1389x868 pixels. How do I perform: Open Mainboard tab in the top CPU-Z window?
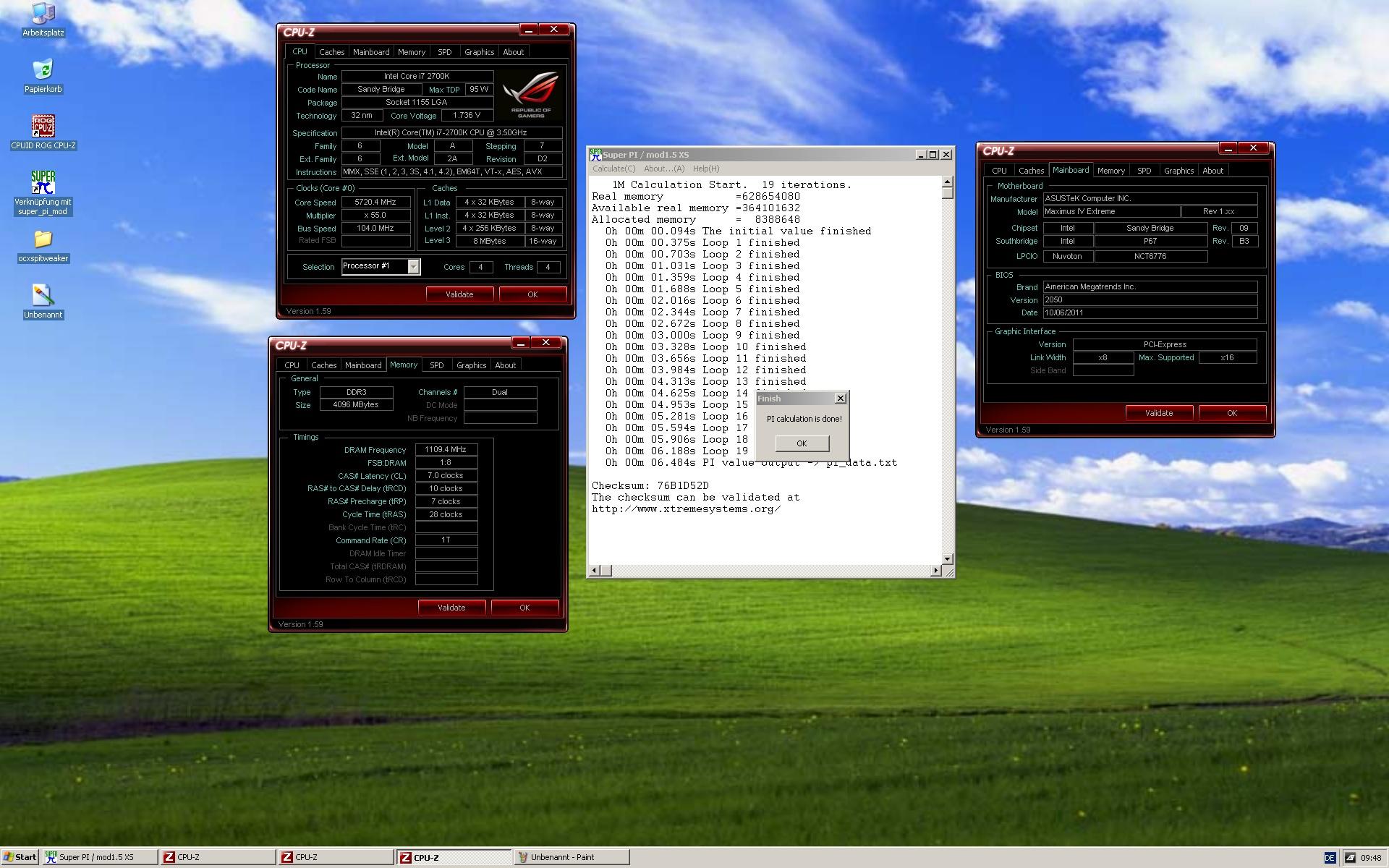click(371, 52)
